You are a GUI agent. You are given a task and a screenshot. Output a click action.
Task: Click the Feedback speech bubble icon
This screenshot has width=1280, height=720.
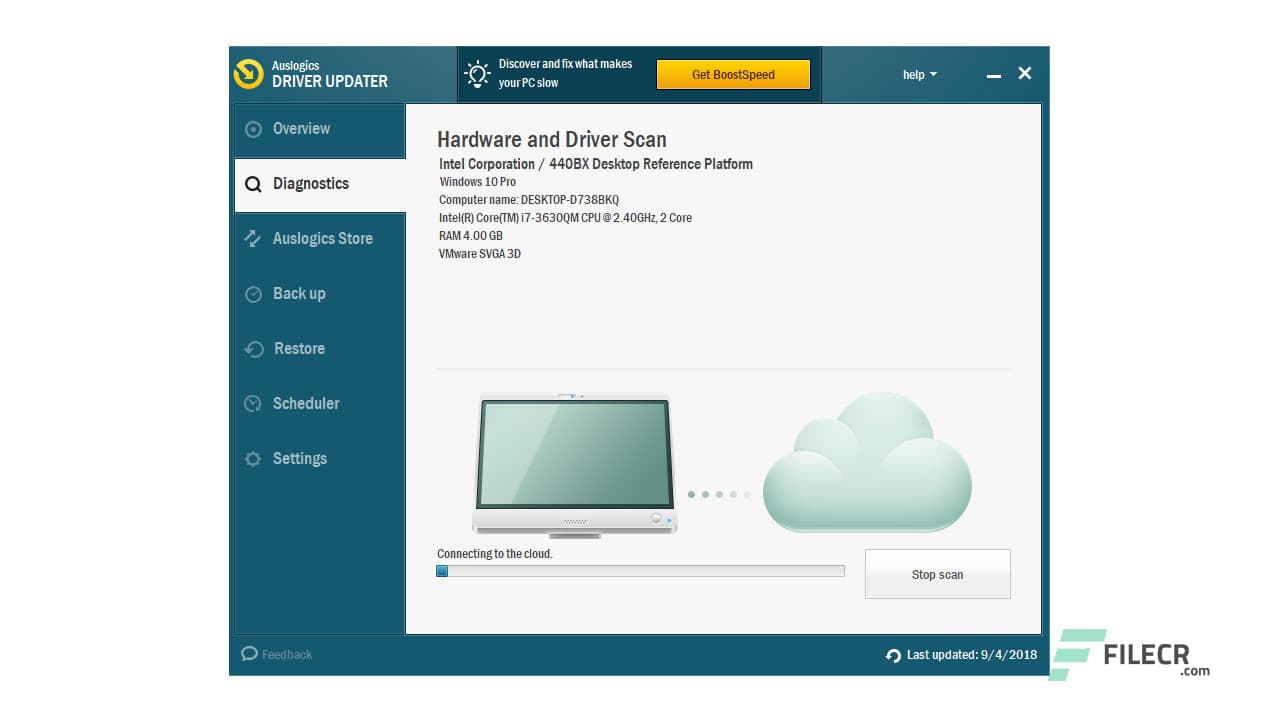(x=249, y=653)
